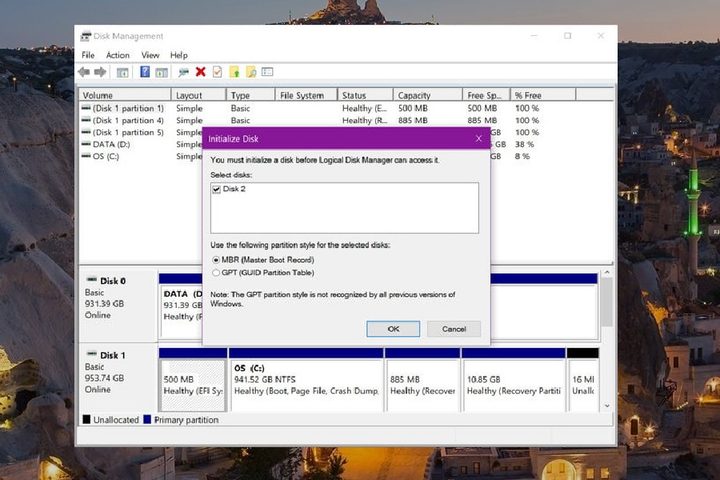Click the folder with magnifier toolbar icon

pyautogui.click(x=250, y=72)
